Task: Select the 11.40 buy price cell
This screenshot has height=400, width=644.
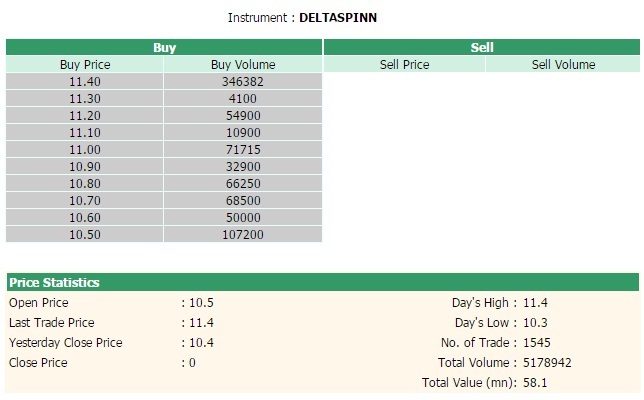Action: [x=85, y=82]
